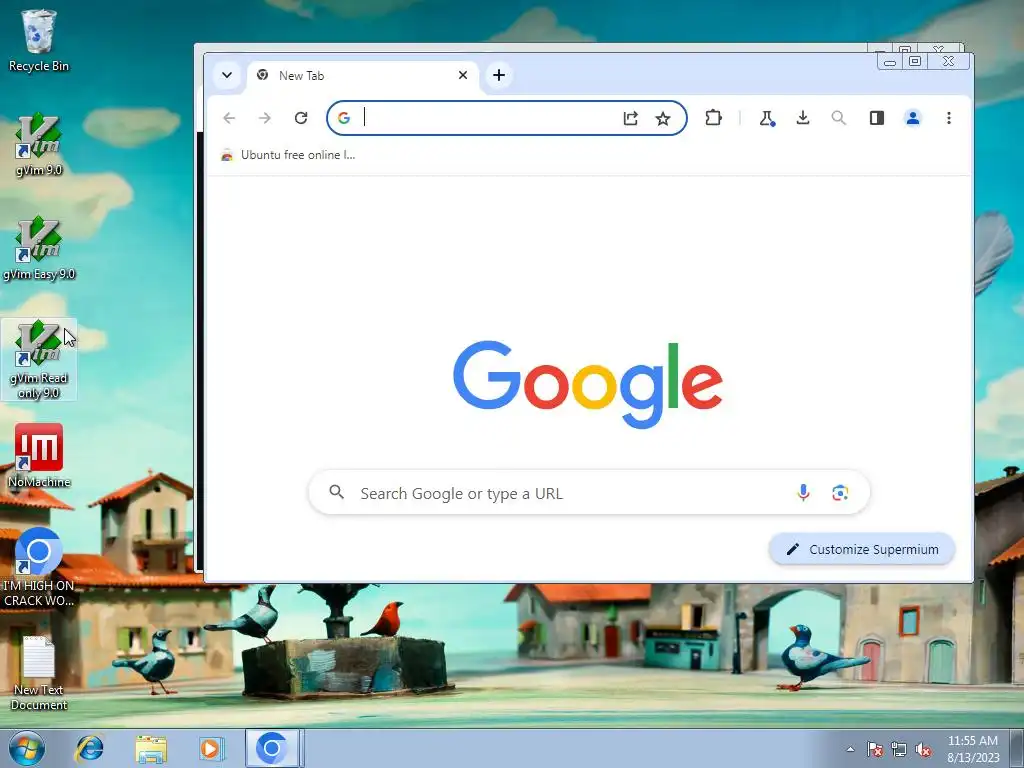
Task: Click the Customize Supermium button
Action: (862, 549)
